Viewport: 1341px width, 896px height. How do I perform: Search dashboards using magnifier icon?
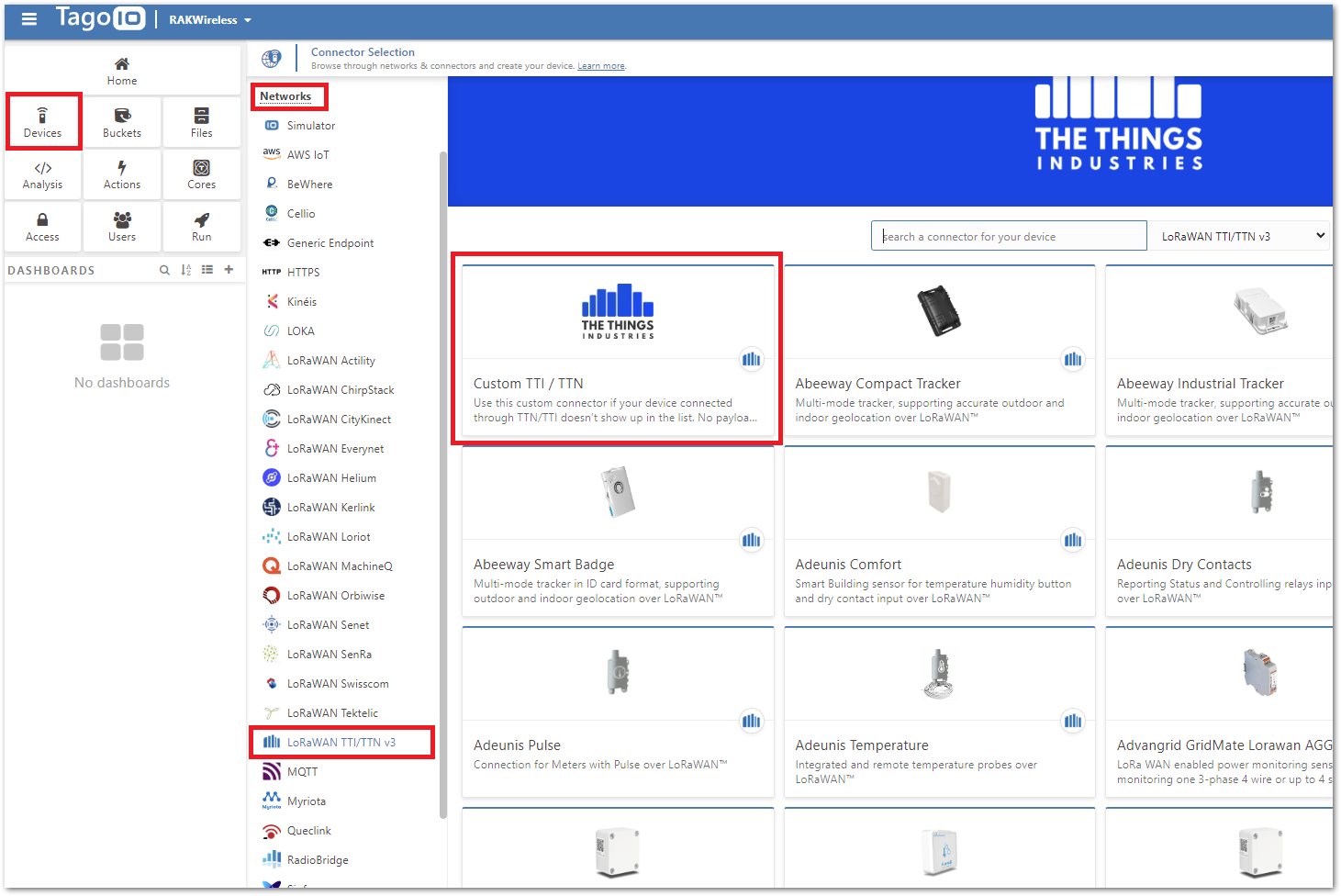click(164, 270)
